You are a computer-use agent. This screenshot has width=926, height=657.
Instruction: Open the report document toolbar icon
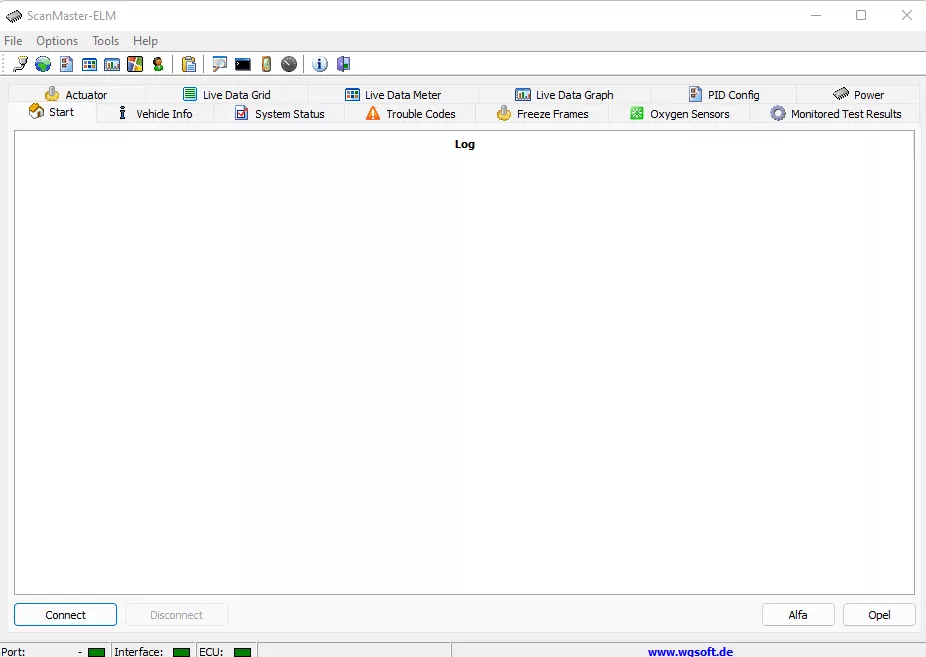coord(66,63)
